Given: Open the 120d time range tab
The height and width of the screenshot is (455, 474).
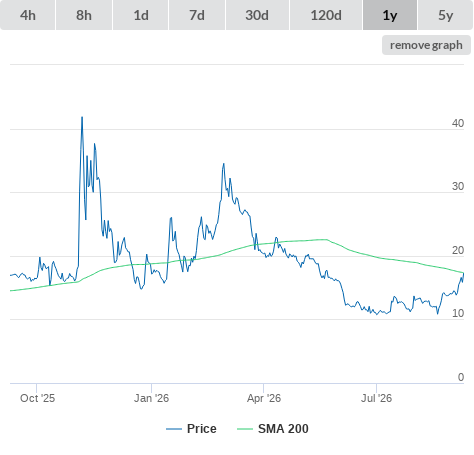Looking at the screenshot, I should click(326, 15).
